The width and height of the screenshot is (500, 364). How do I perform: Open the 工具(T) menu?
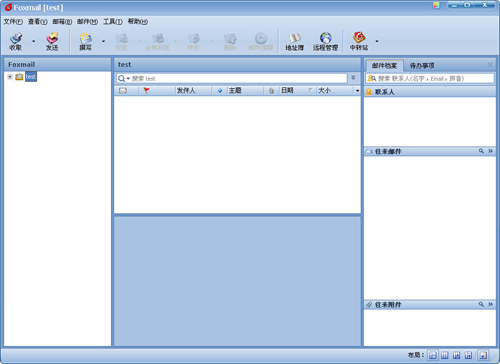pos(113,22)
